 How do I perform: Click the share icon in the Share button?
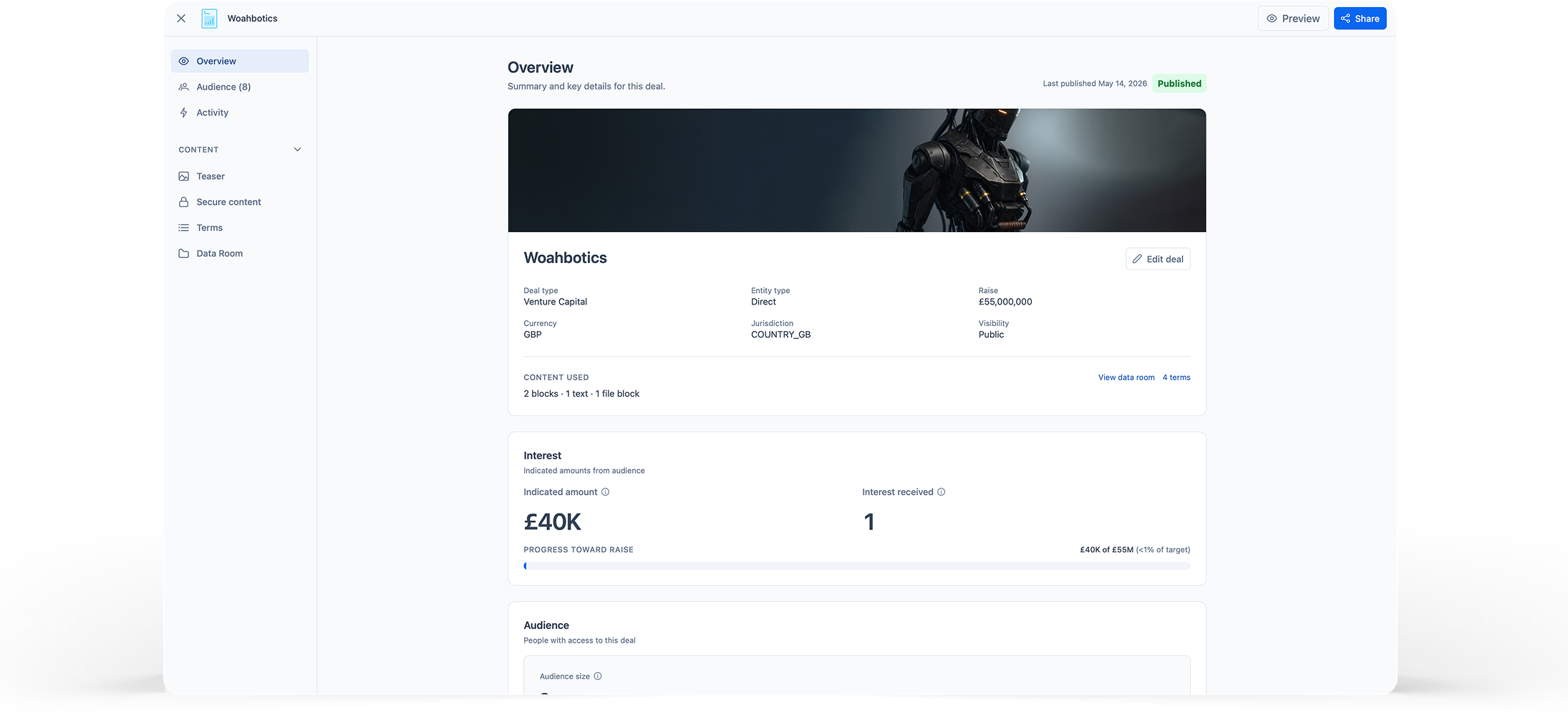1346,19
